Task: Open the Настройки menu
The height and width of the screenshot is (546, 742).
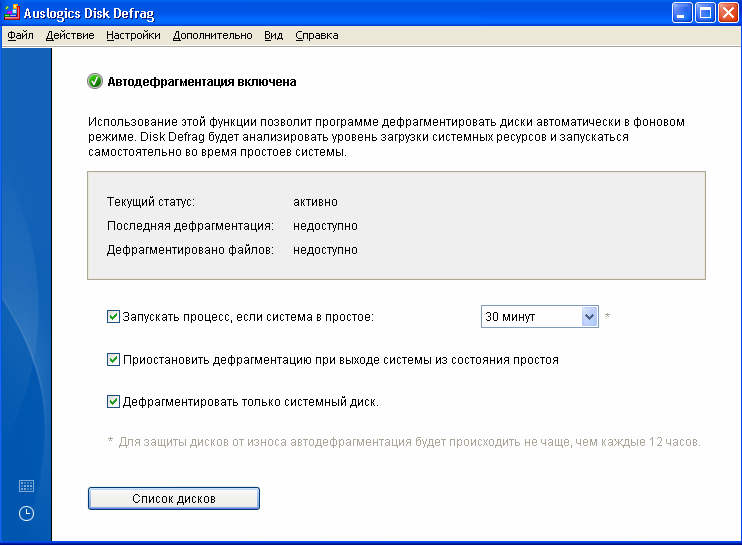Action: 133,35
